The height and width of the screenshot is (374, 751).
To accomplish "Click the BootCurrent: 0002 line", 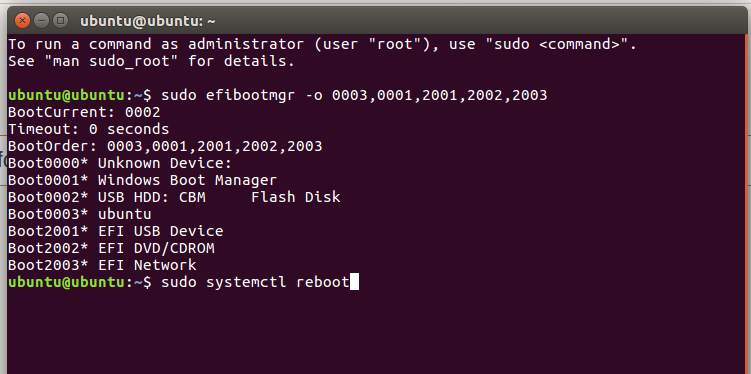I will [x=84, y=113].
